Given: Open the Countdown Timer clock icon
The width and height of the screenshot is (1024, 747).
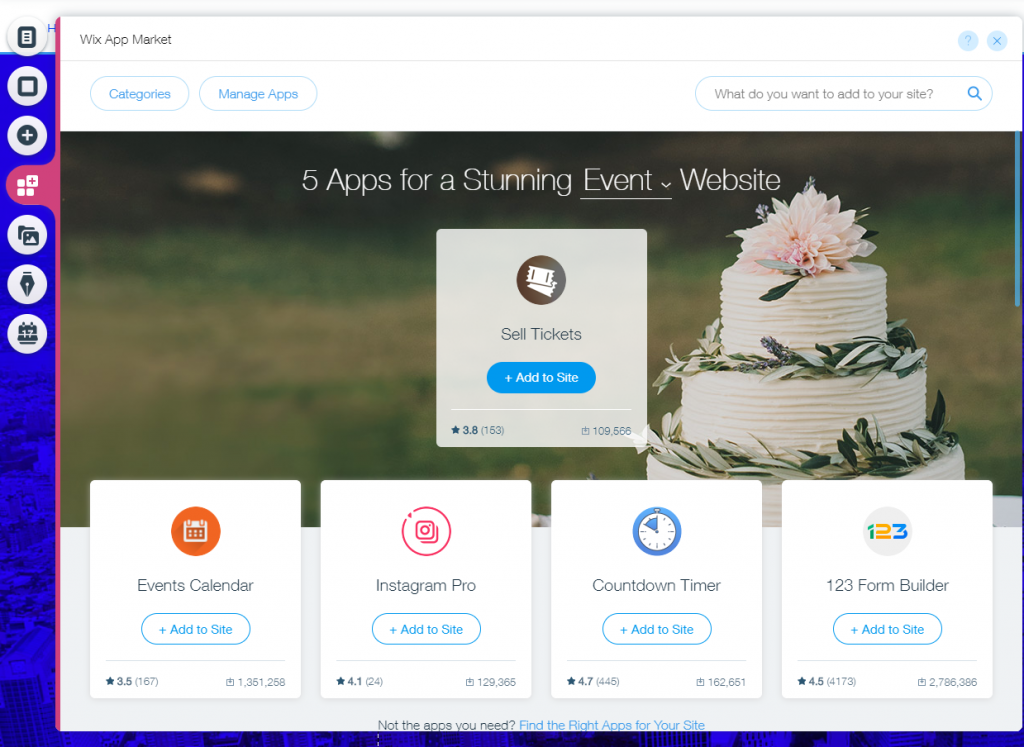Looking at the screenshot, I should (656, 531).
